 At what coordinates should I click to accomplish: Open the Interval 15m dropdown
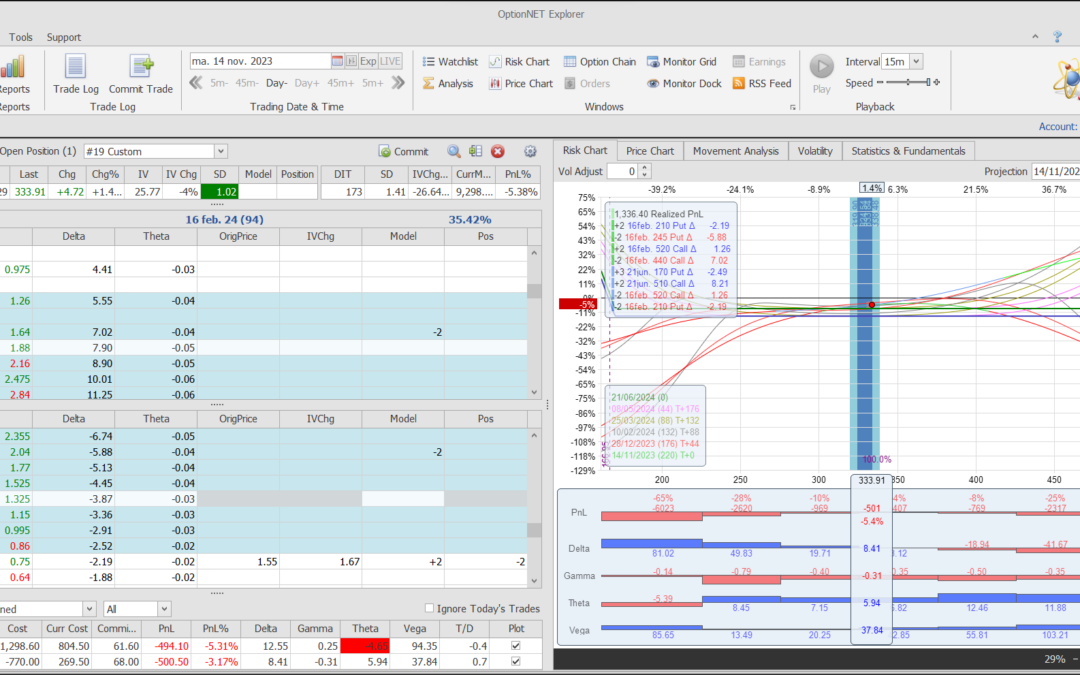[x=916, y=62]
